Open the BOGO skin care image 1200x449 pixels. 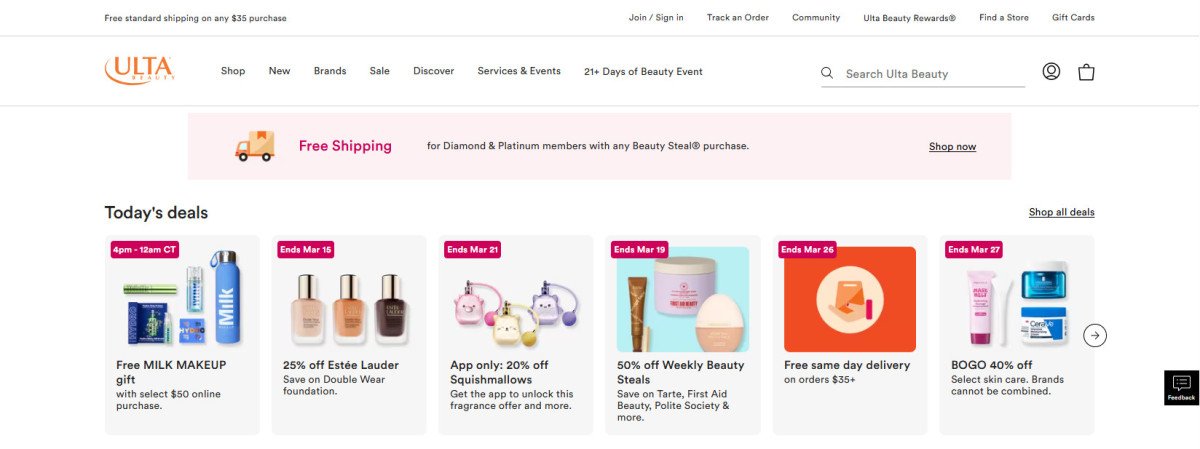1017,298
